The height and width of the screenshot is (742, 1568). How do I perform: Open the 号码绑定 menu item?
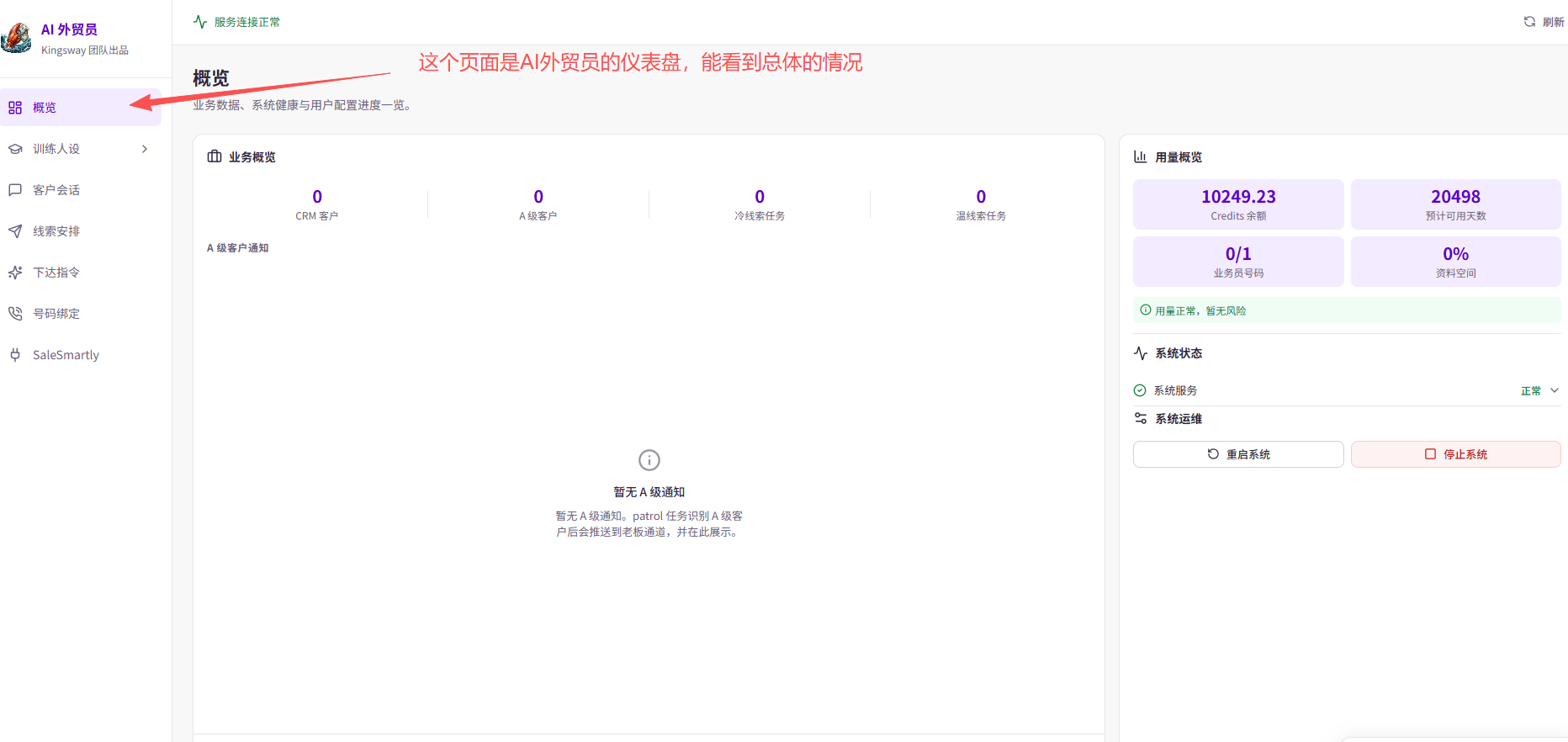[81, 314]
